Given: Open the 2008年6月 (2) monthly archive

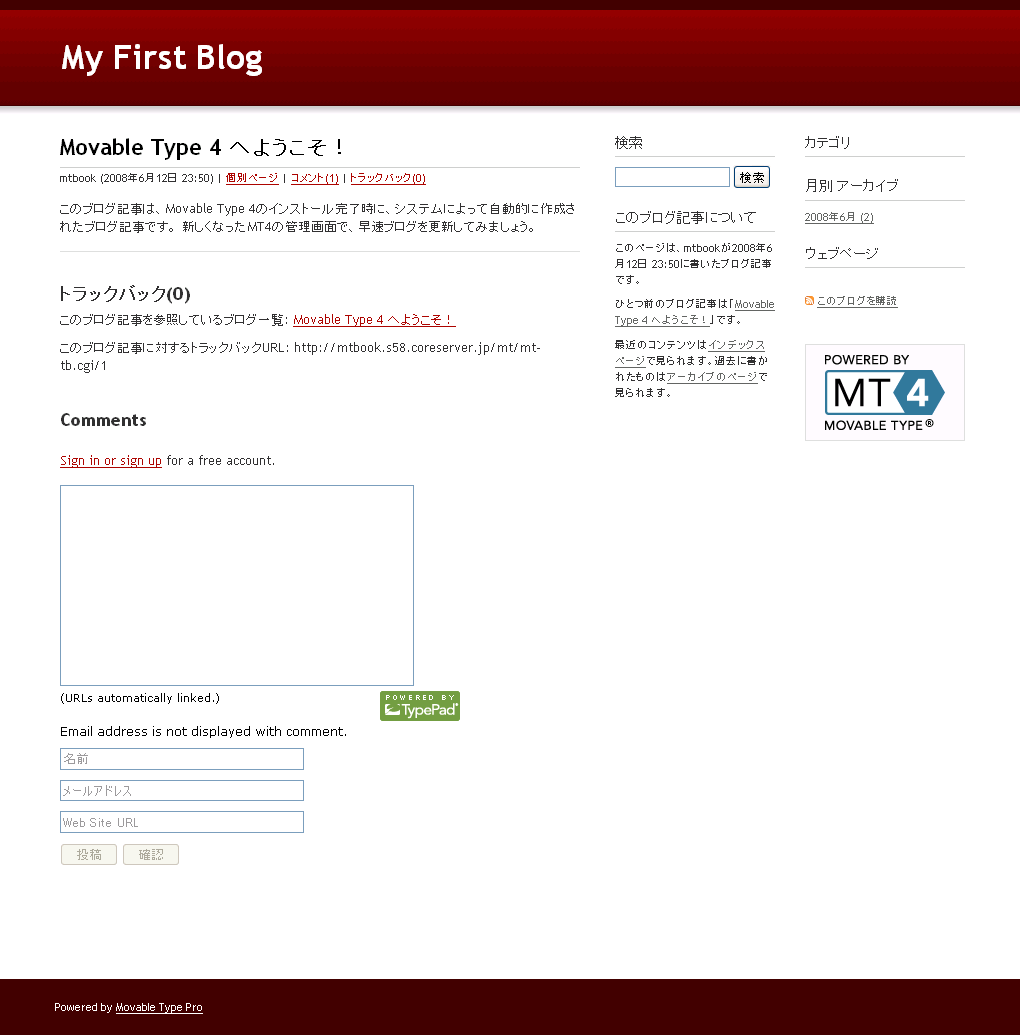Looking at the screenshot, I should (838, 217).
